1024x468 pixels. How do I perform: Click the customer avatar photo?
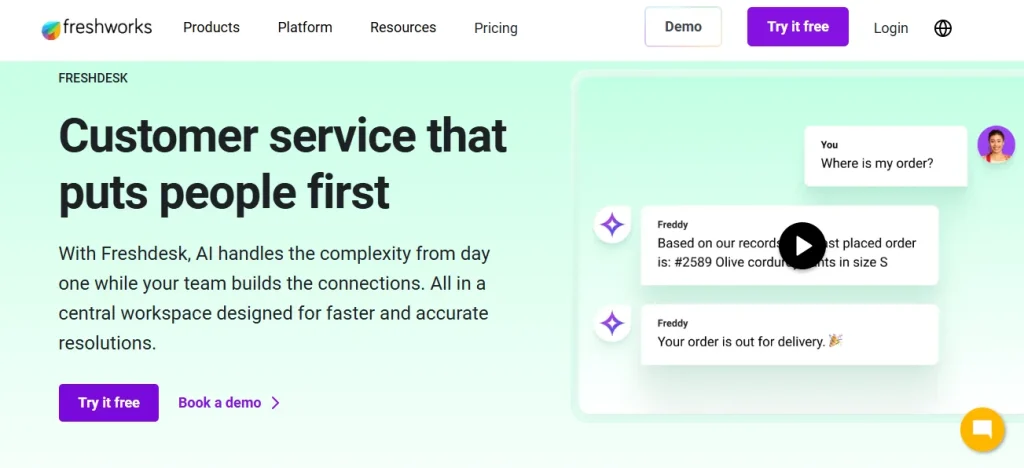click(996, 144)
